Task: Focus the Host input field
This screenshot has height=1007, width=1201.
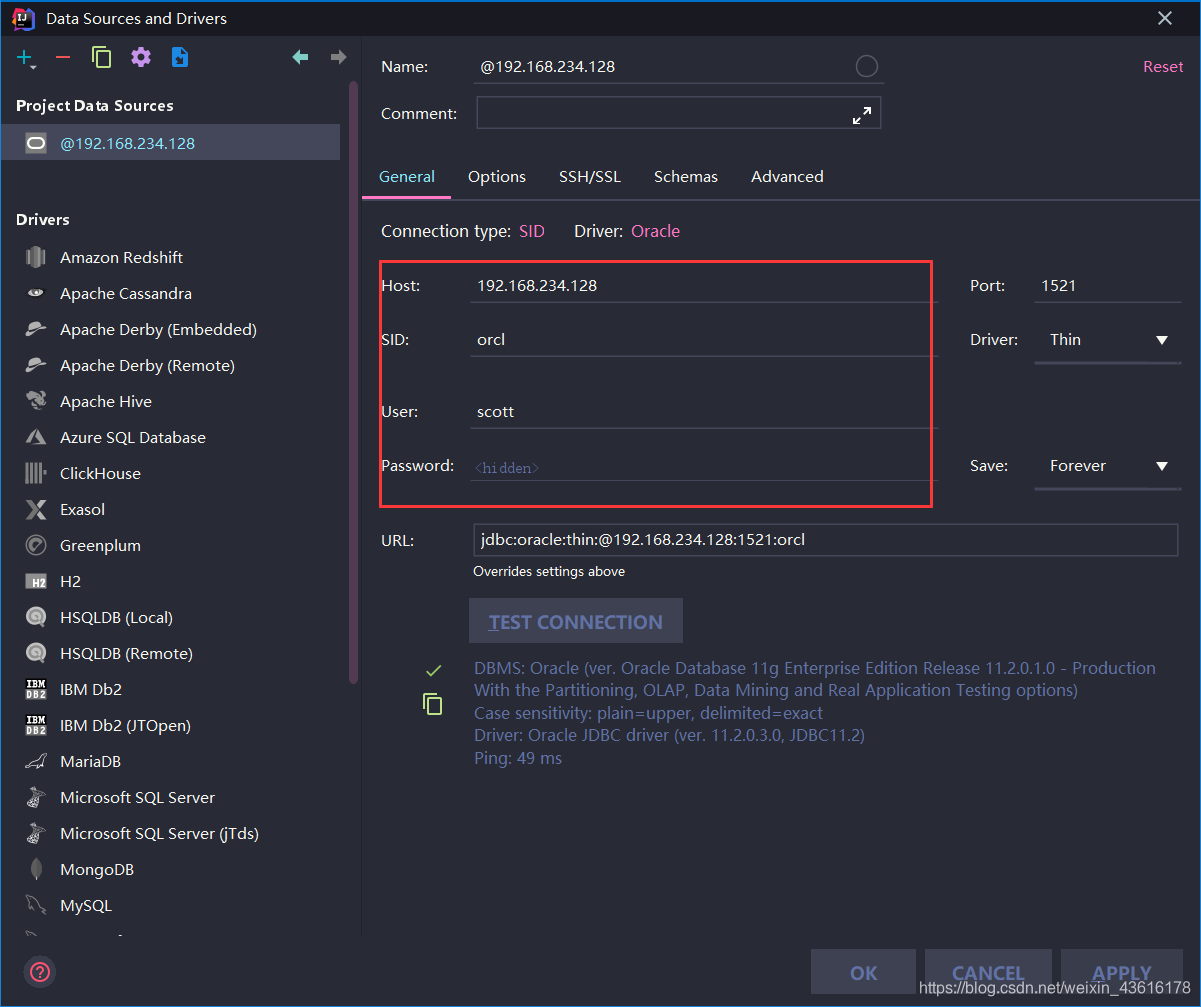Action: click(x=704, y=286)
